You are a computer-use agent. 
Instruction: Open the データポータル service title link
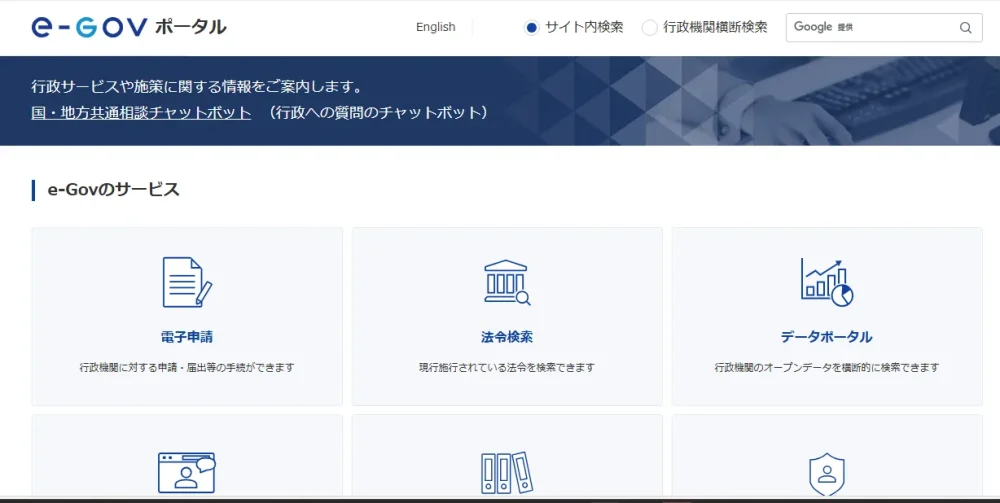click(827, 337)
